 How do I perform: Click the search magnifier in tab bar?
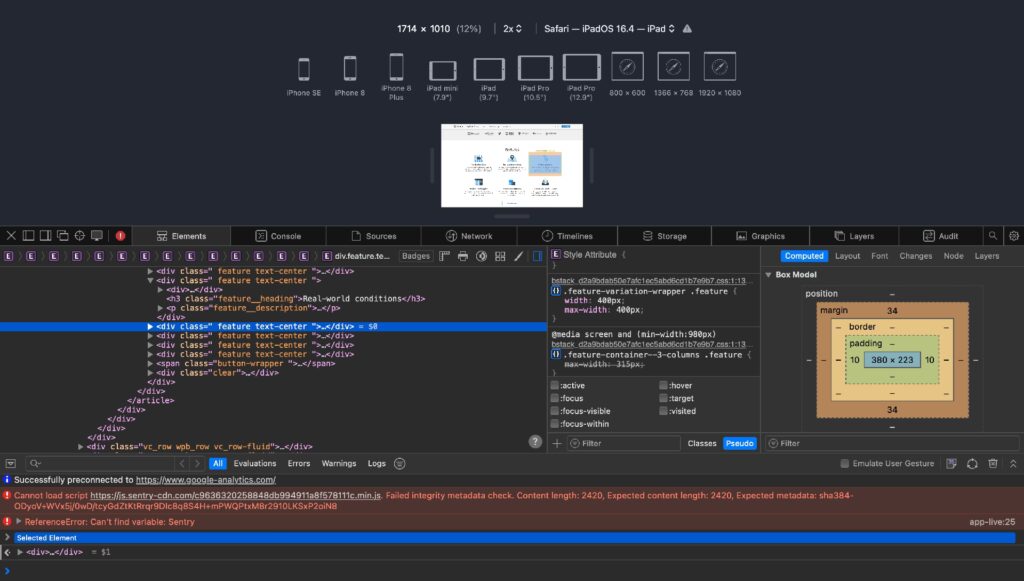(992, 236)
